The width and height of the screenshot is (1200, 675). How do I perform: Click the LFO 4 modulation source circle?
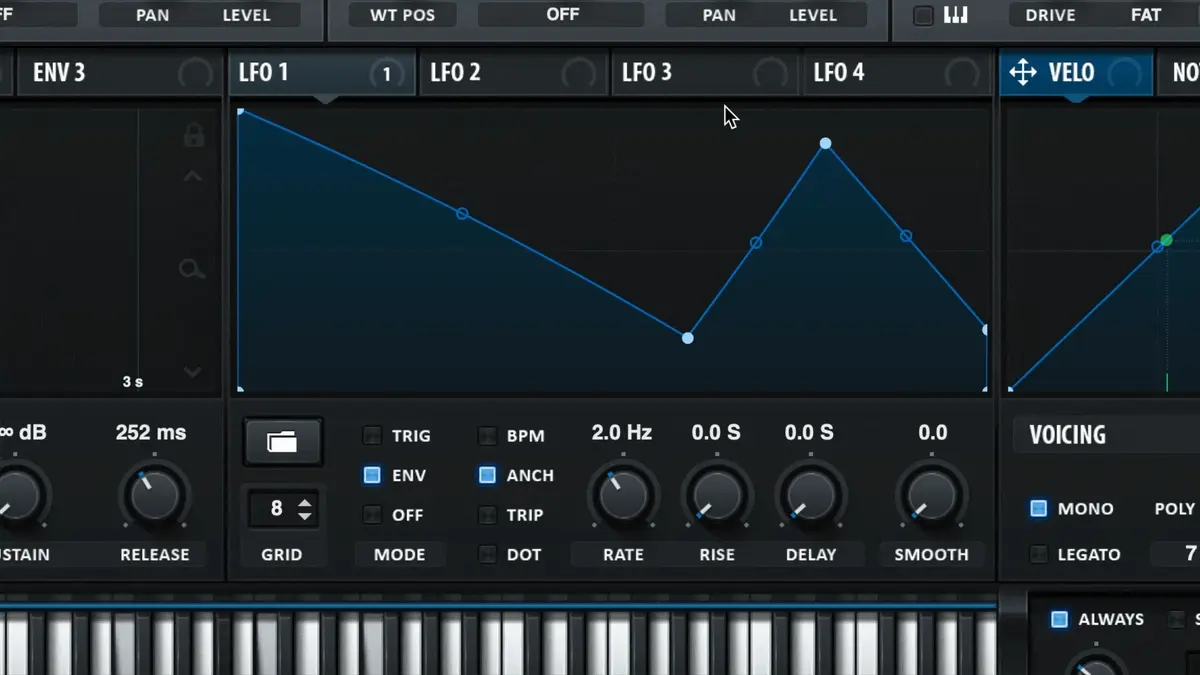click(962, 74)
